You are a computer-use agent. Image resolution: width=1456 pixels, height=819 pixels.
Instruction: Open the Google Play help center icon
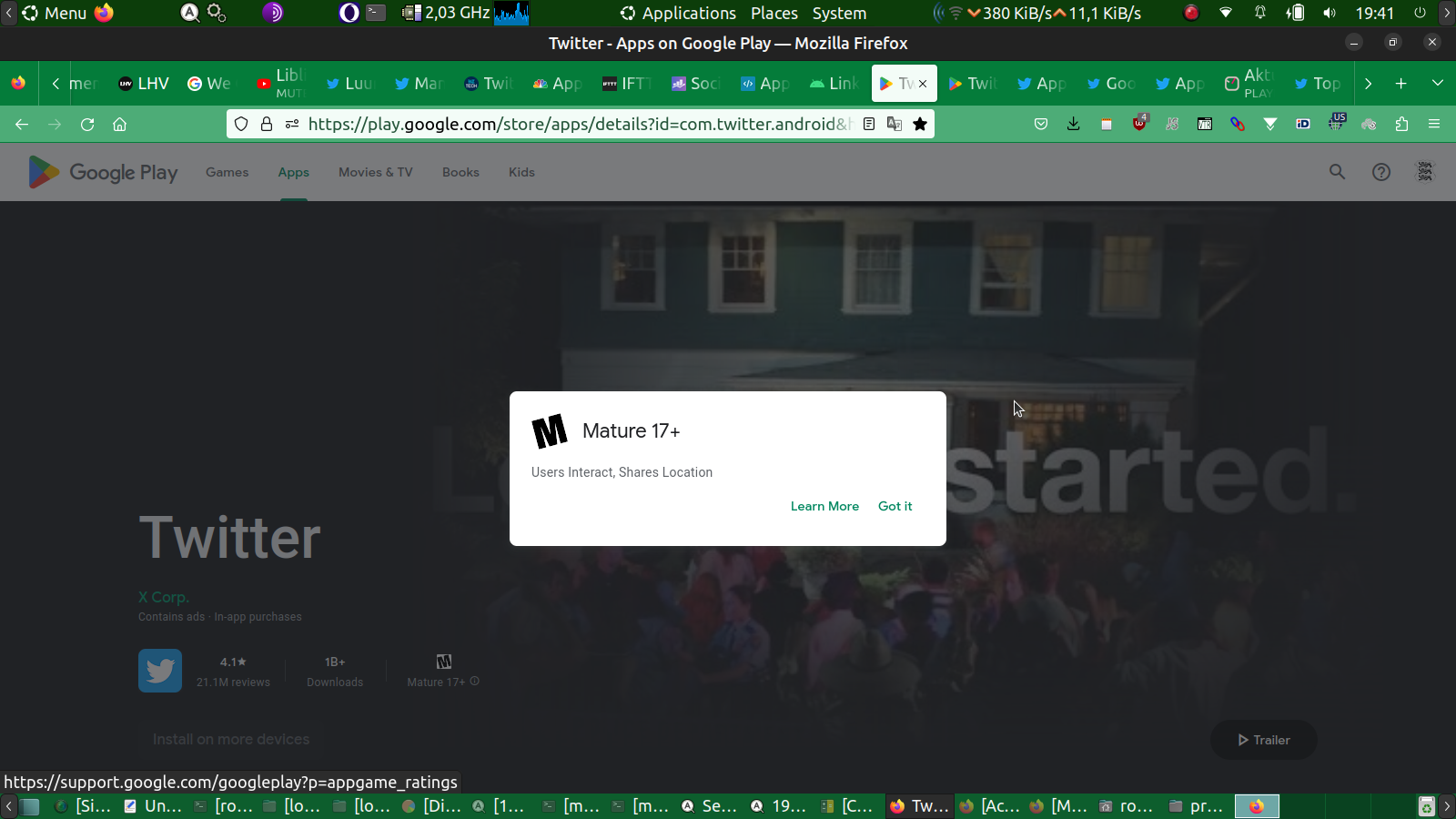point(1381,172)
